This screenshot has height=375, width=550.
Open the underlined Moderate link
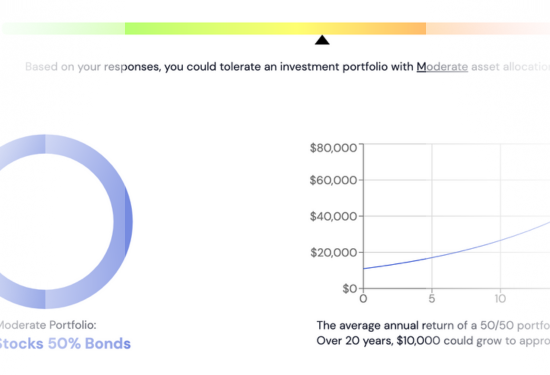[x=442, y=67]
